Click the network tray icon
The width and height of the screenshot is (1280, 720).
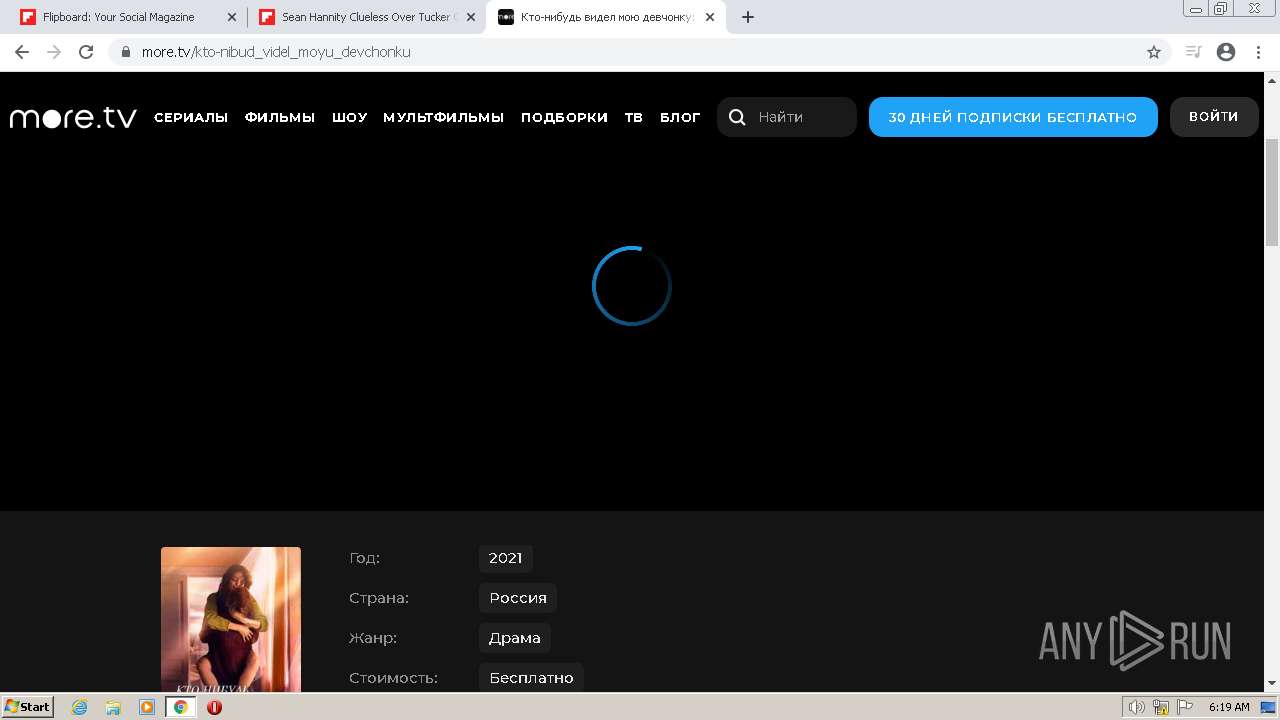tap(1161, 707)
